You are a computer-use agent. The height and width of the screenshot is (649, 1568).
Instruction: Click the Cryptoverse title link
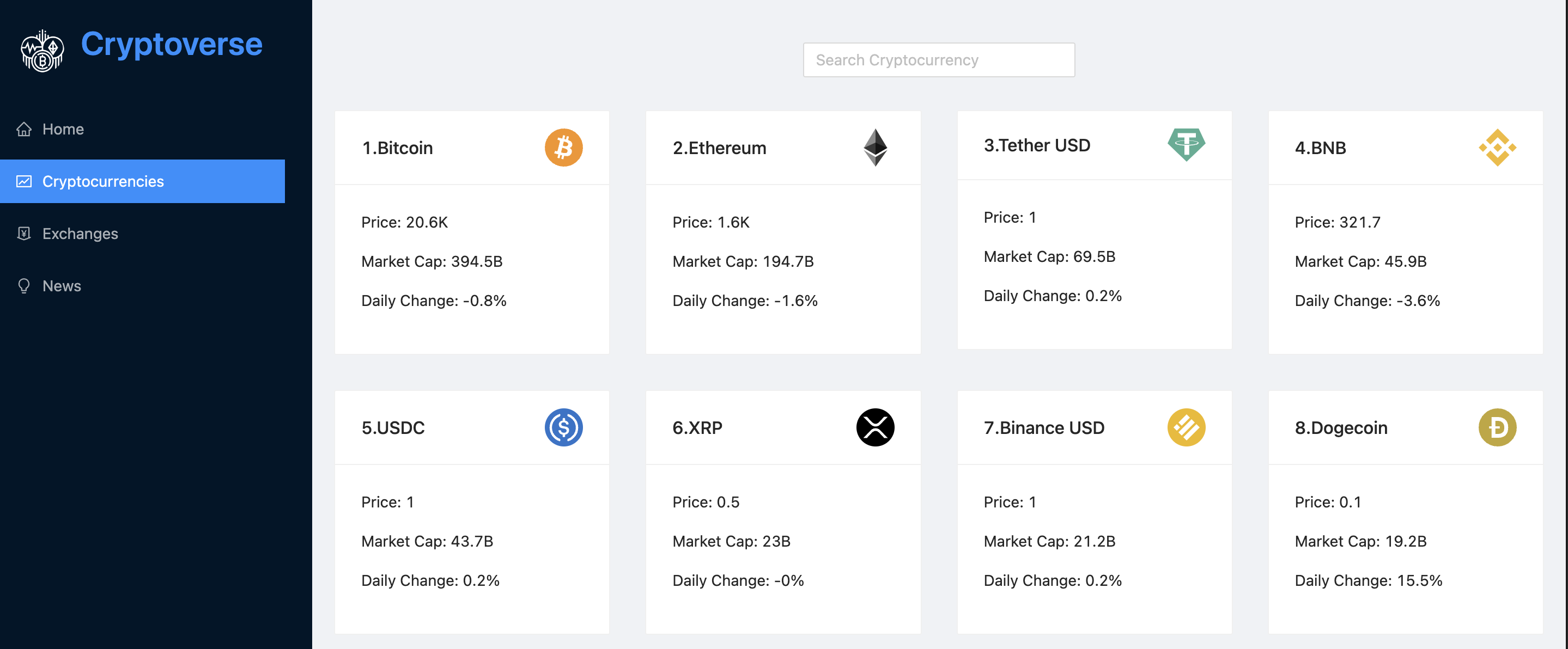coord(172,45)
